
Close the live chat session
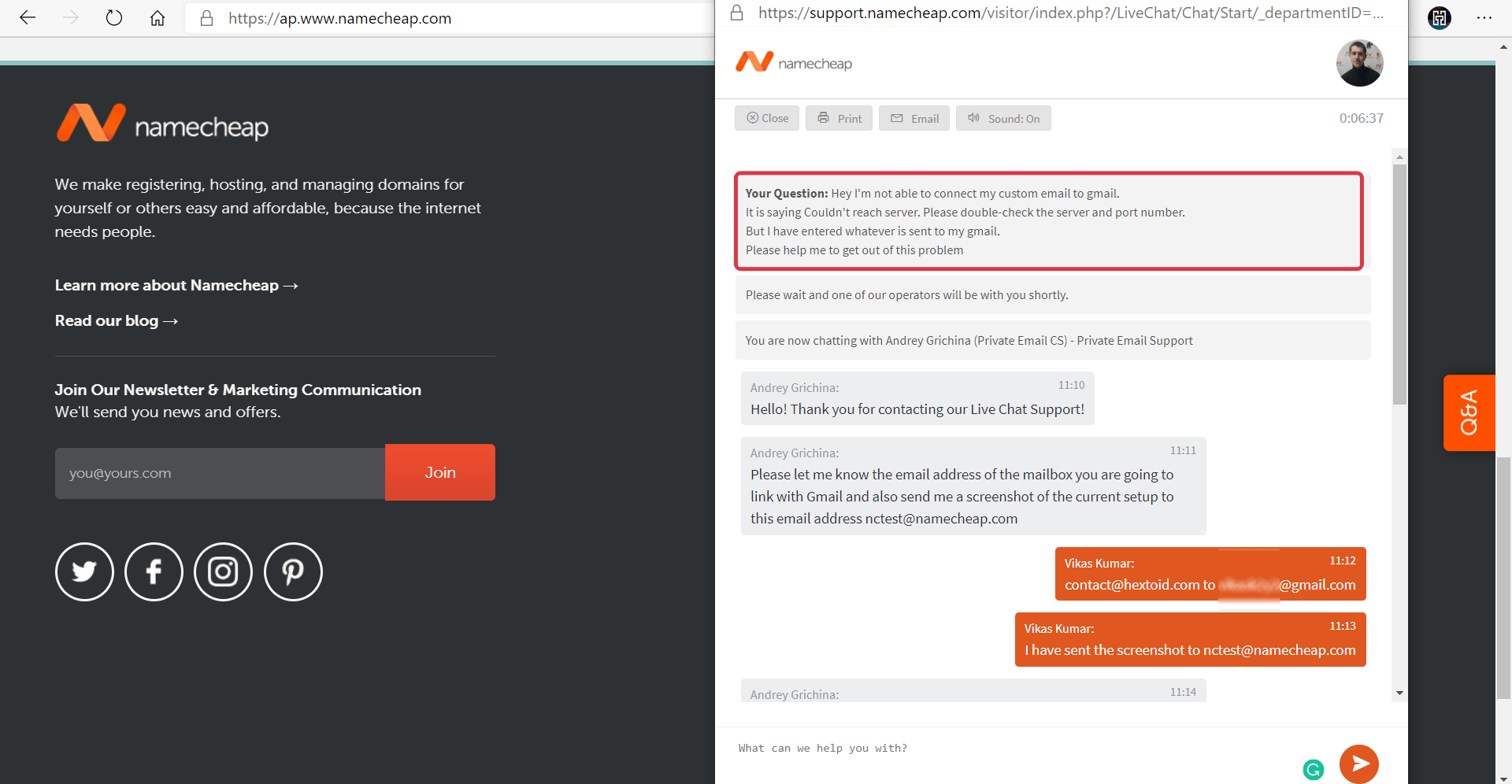[x=767, y=118]
